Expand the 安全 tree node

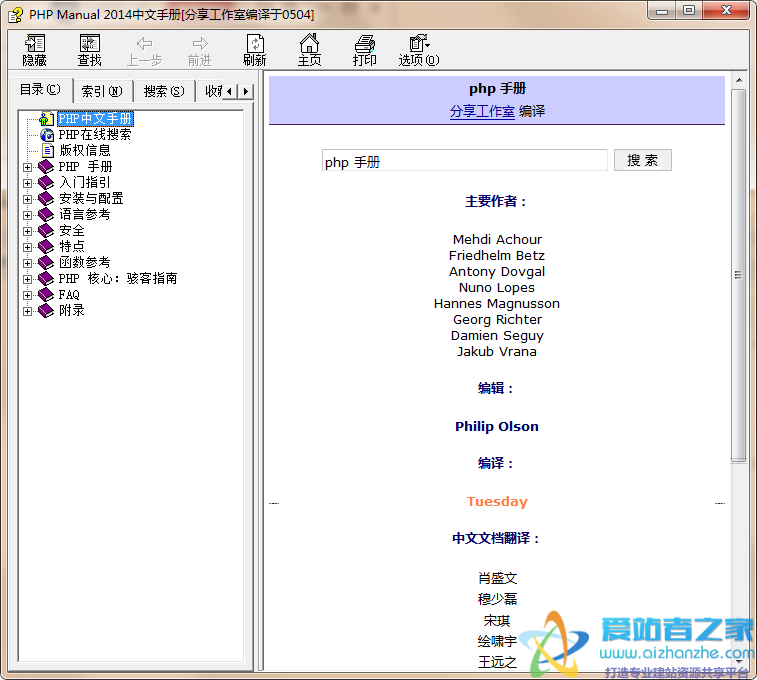(x=28, y=231)
